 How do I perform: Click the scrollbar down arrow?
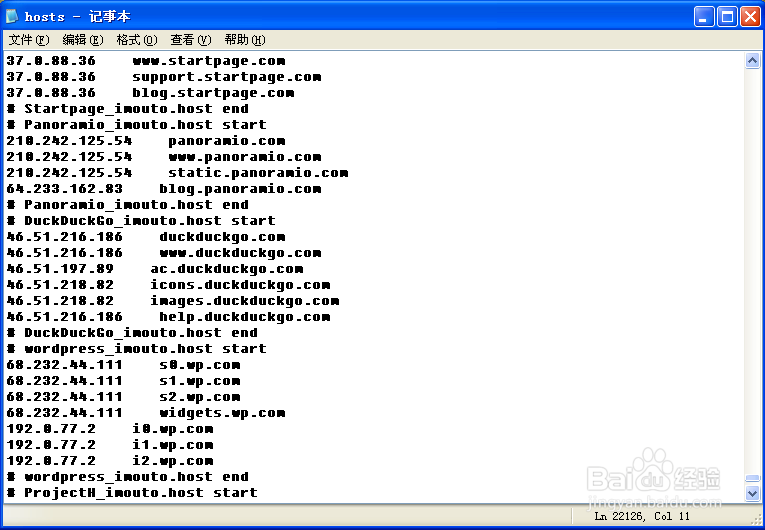coord(752,493)
